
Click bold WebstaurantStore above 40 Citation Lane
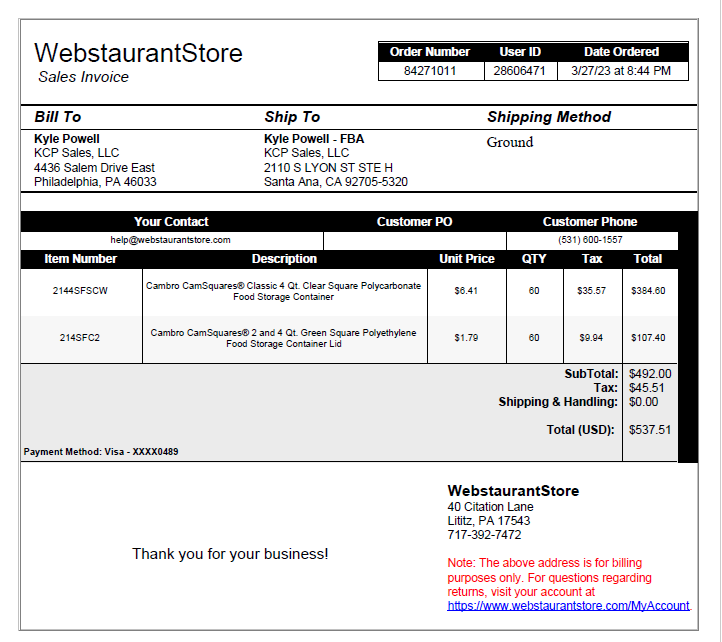513,491
